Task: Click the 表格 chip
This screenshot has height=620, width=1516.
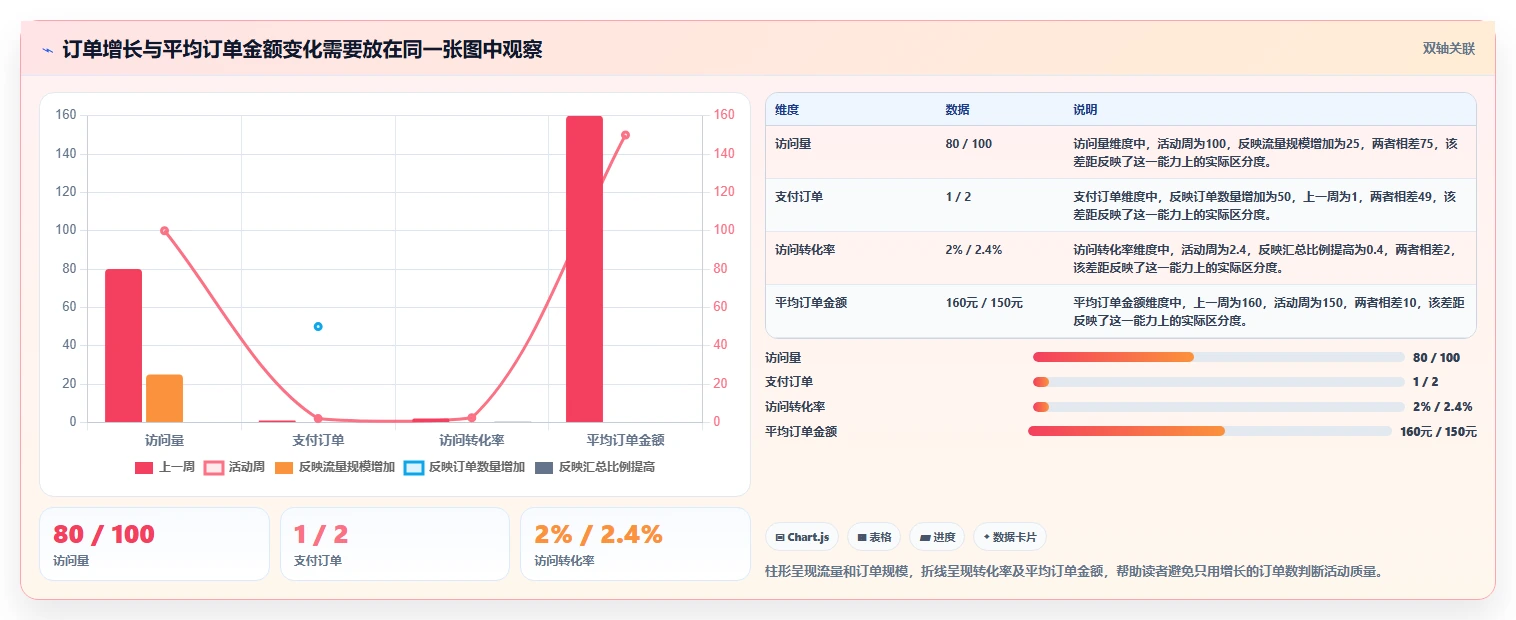Action: click(x=874, y=537)
